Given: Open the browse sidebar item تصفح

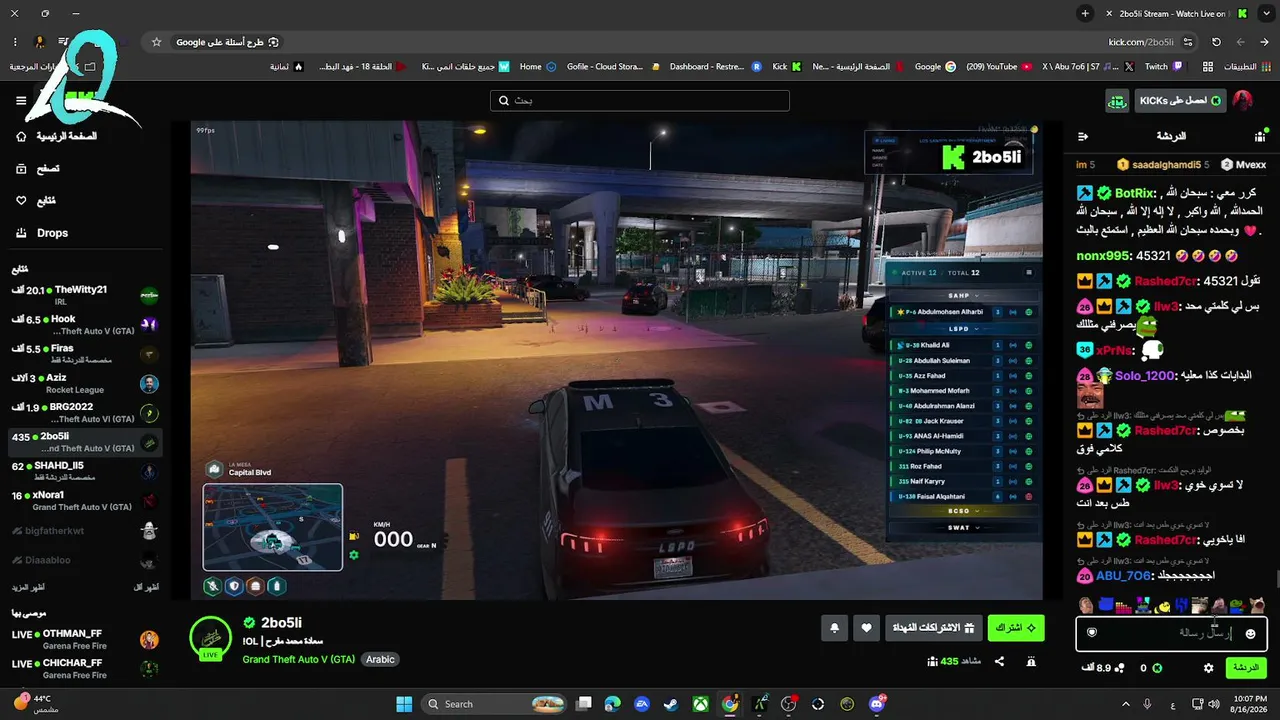Looking at the screenshot, I should coord(36,169).
